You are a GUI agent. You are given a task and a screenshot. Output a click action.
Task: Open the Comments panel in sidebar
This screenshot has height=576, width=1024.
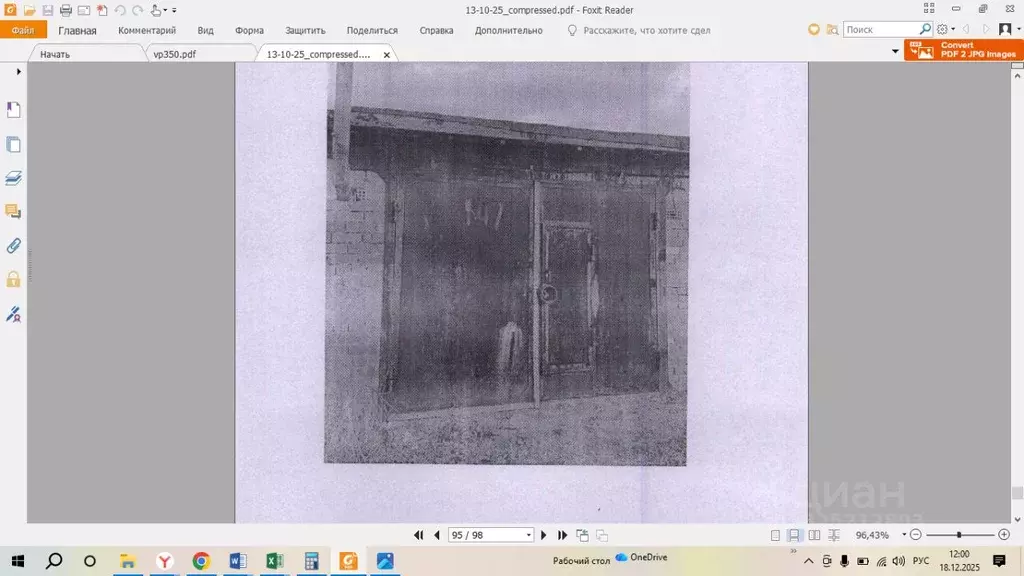[x=14, y=211]
